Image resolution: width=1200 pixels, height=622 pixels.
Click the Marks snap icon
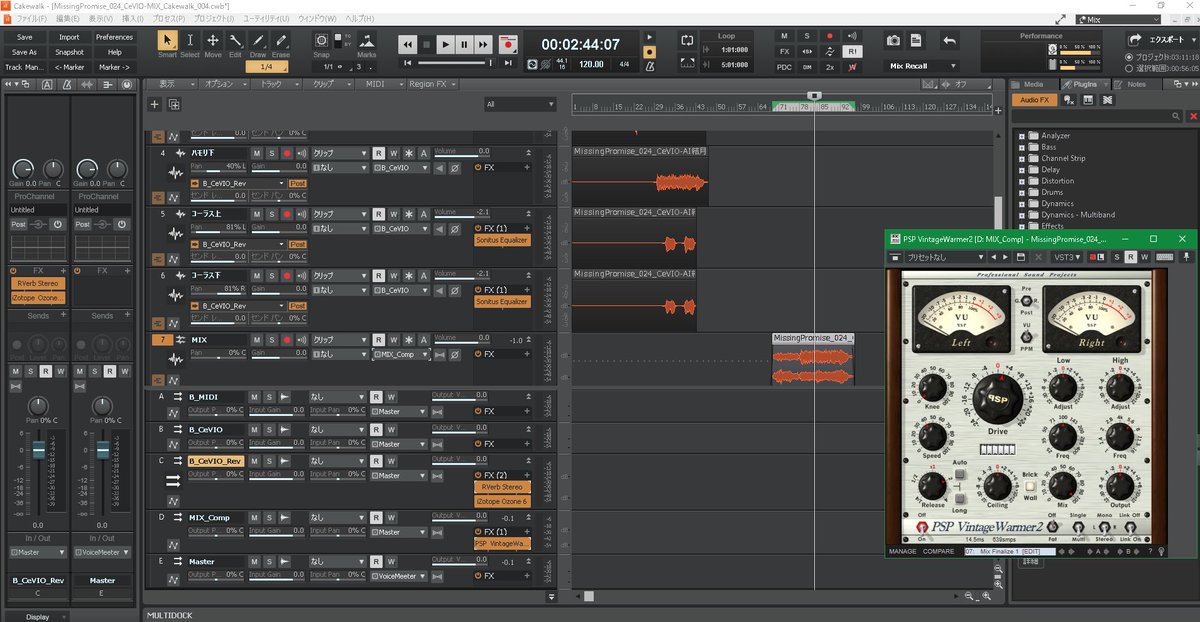367,40
